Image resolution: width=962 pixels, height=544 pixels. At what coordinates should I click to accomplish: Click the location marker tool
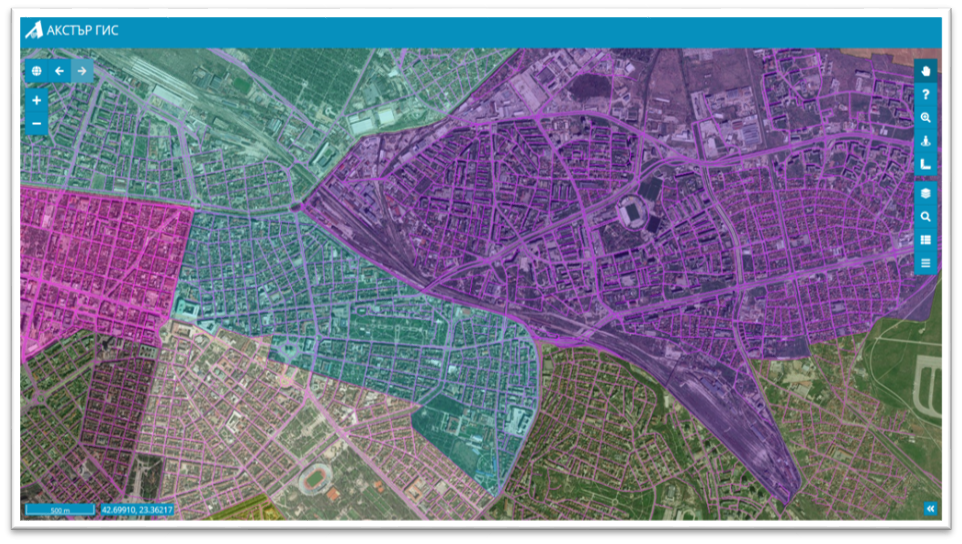click(926, 141)
